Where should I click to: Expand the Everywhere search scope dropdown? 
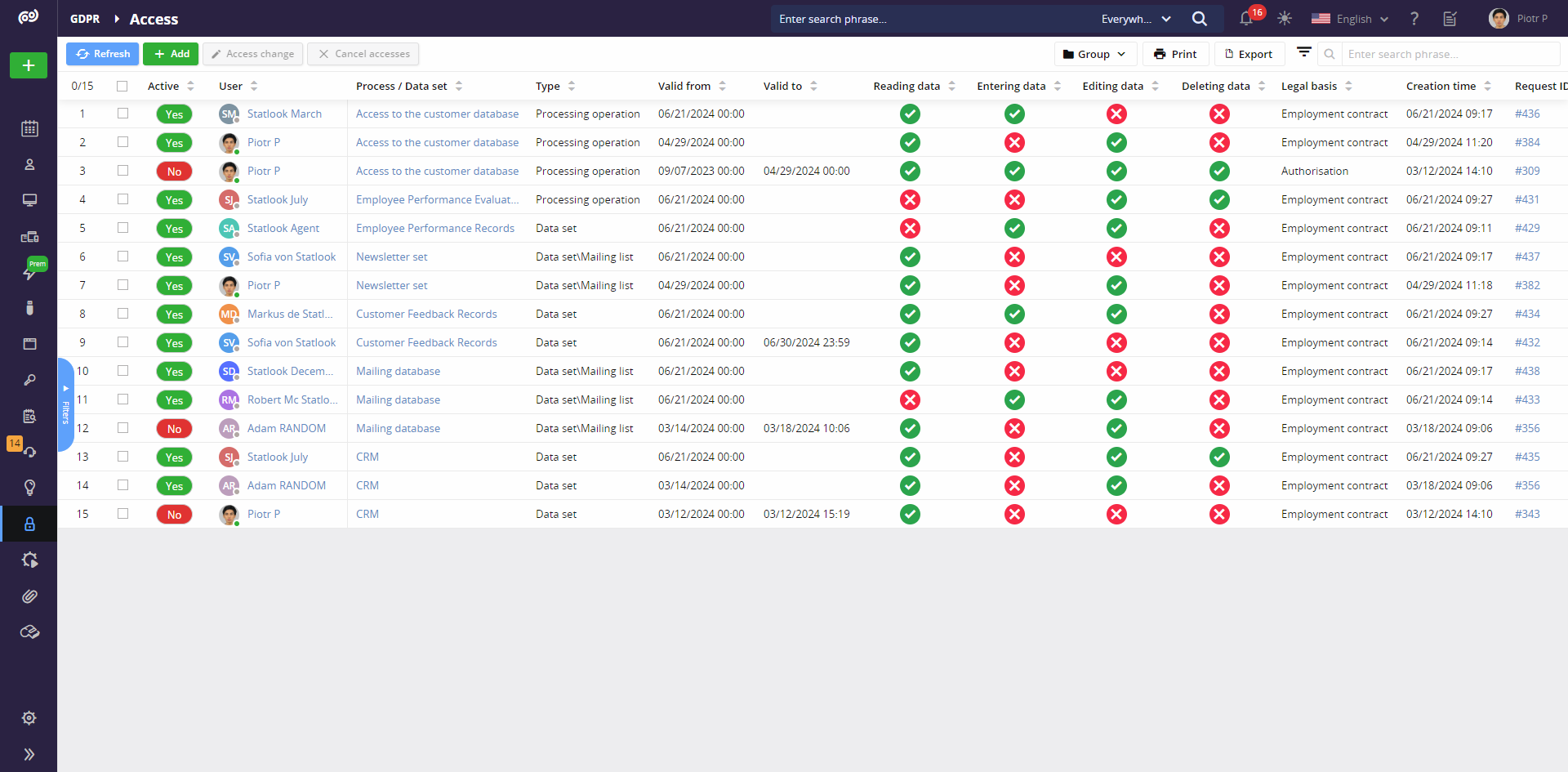point(1136,19)
